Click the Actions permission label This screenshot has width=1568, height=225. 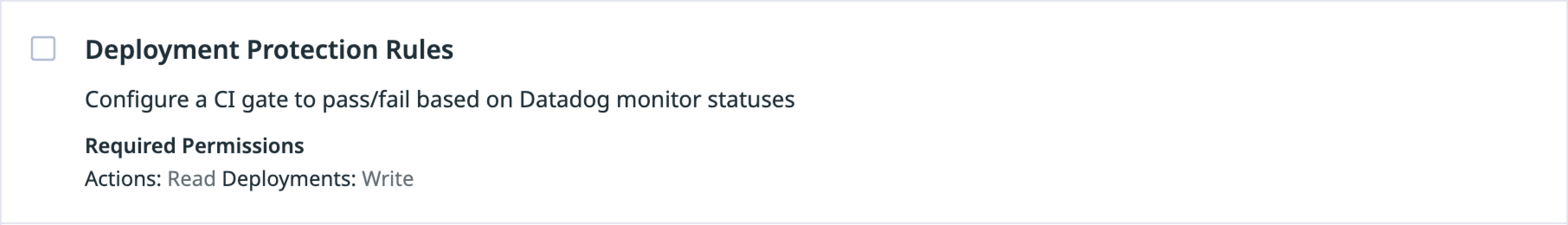pos(123,179)
